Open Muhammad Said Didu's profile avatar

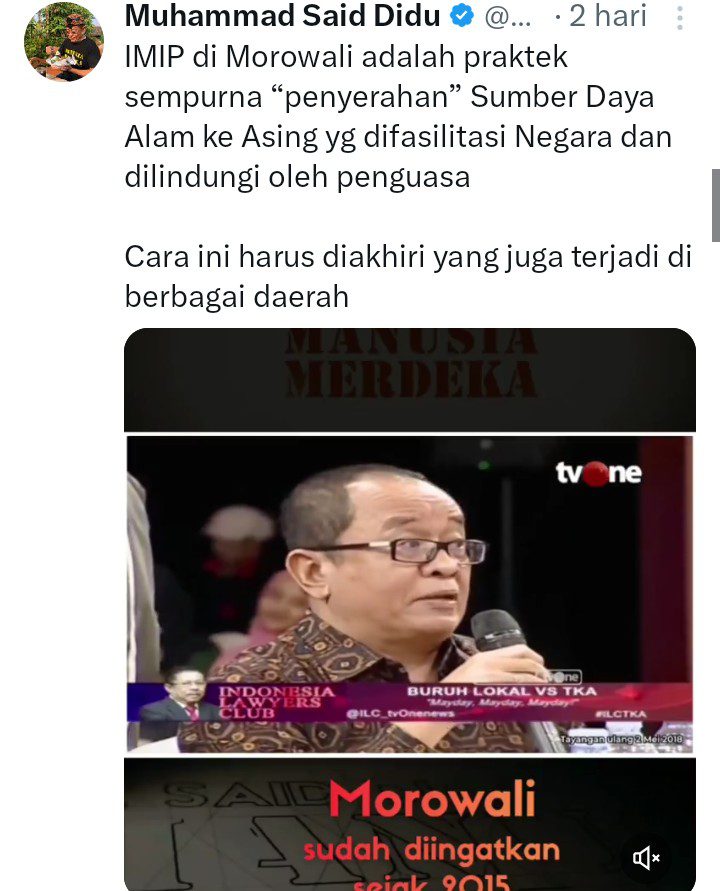point(64,41)
